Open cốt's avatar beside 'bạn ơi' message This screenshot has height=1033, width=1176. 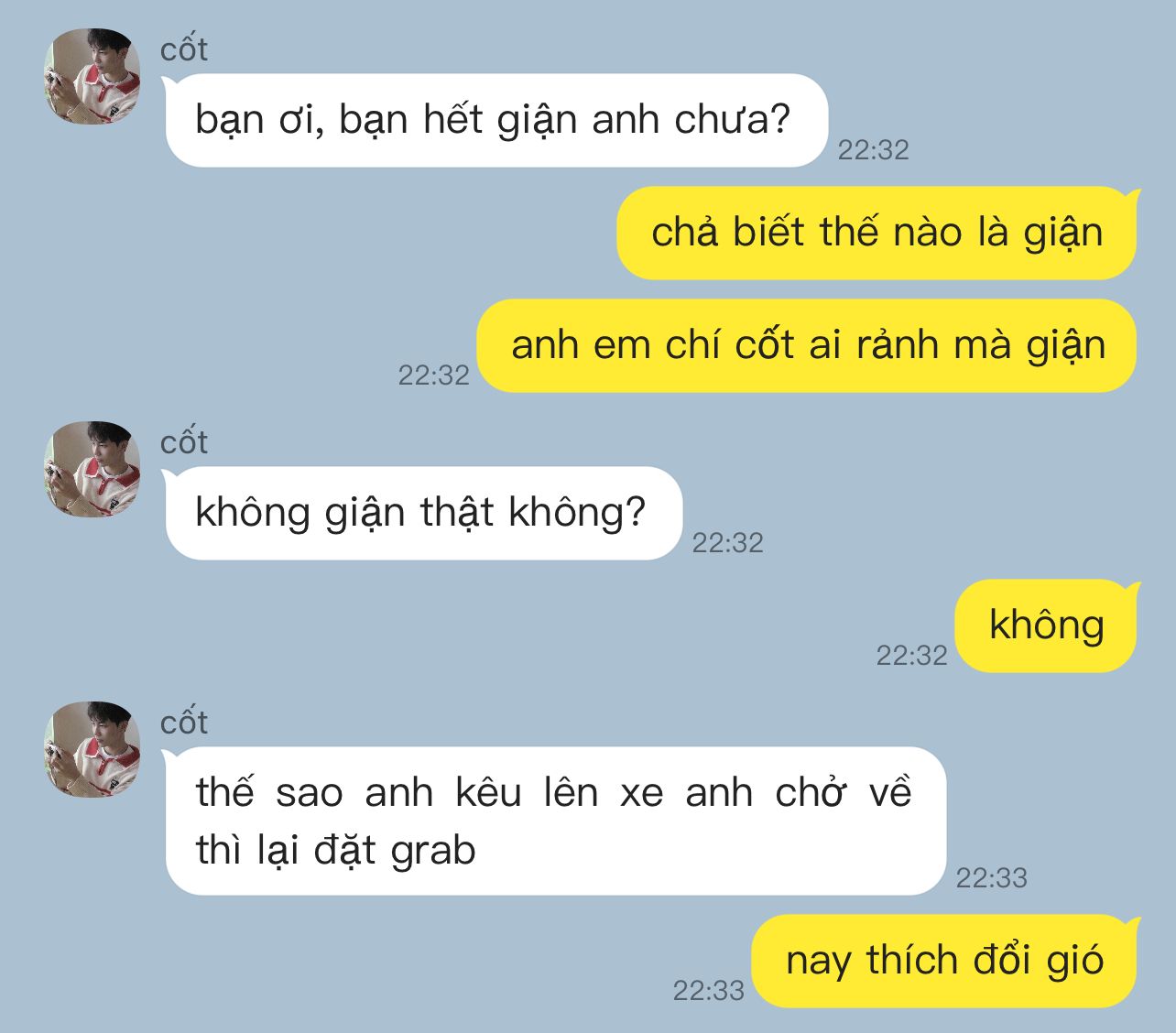point(93,77)
